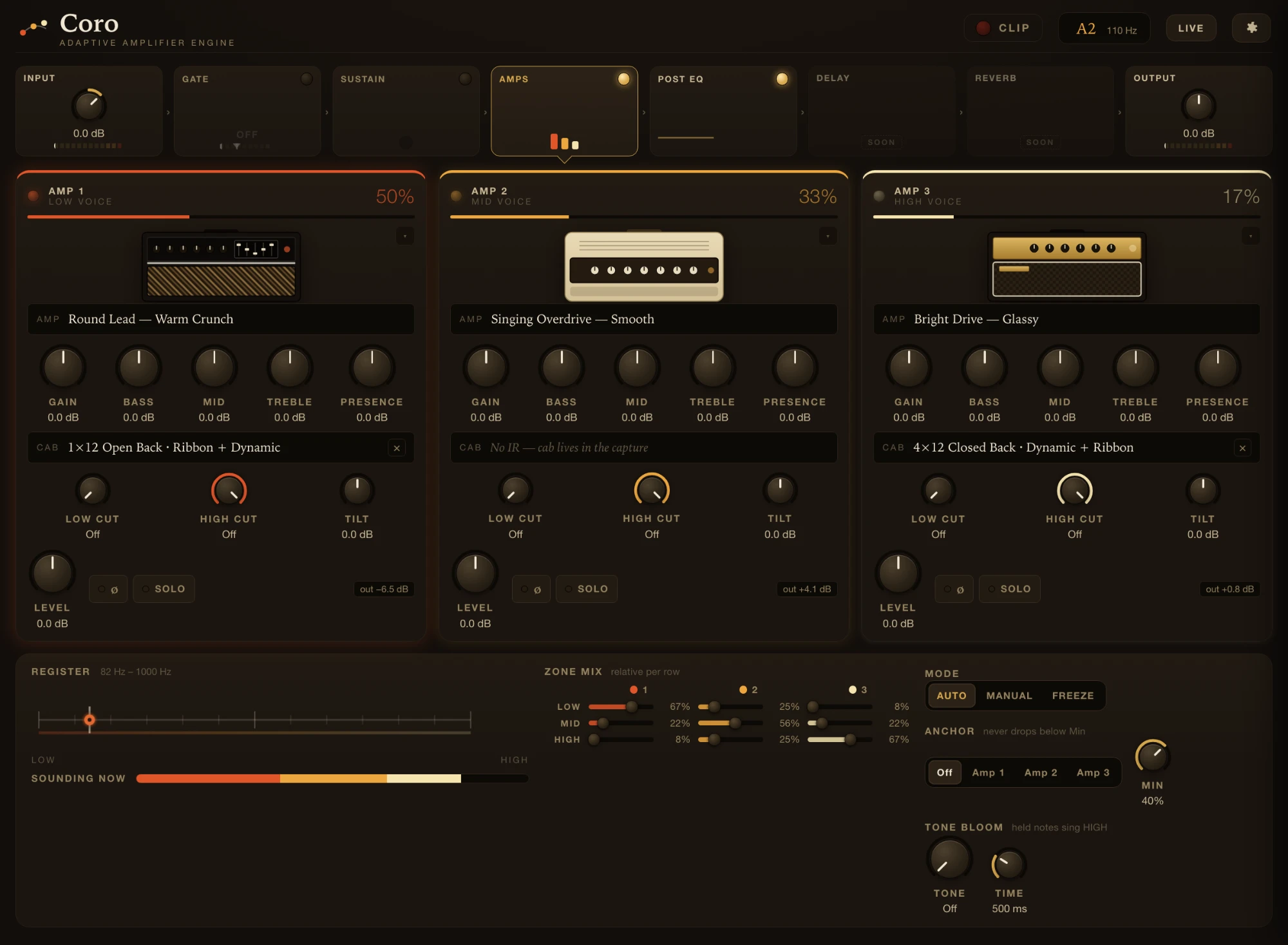Solo Amp 3
The width and height of the screenshot is (1288, 945).
1009,589
